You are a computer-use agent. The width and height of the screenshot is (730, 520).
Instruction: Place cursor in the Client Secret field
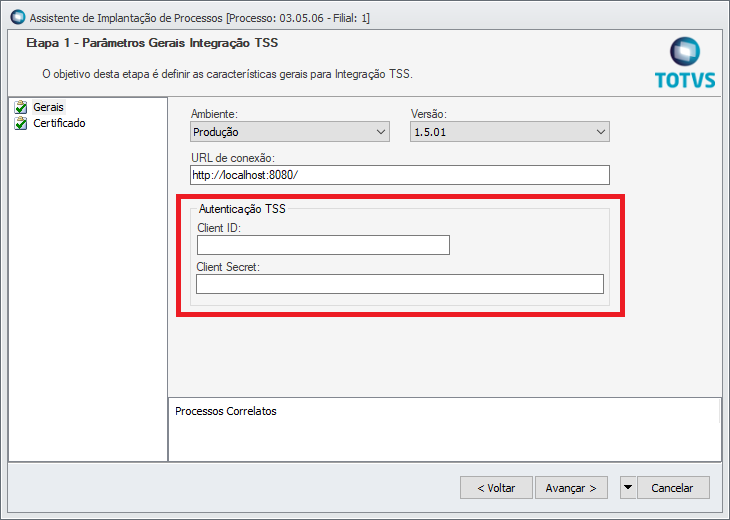pos(400,284)
